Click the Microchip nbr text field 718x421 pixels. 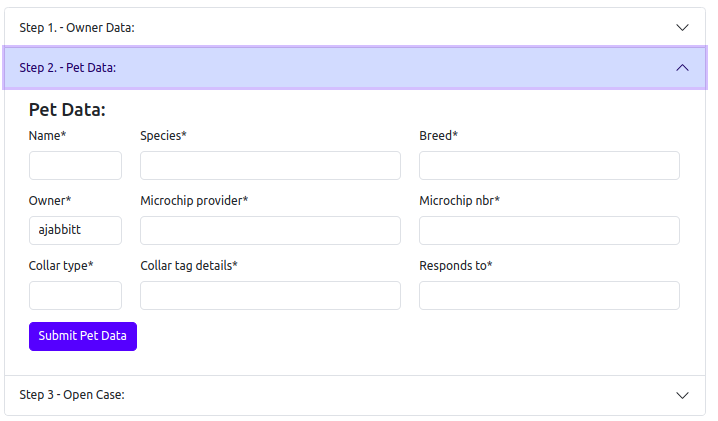pos(549,231)
